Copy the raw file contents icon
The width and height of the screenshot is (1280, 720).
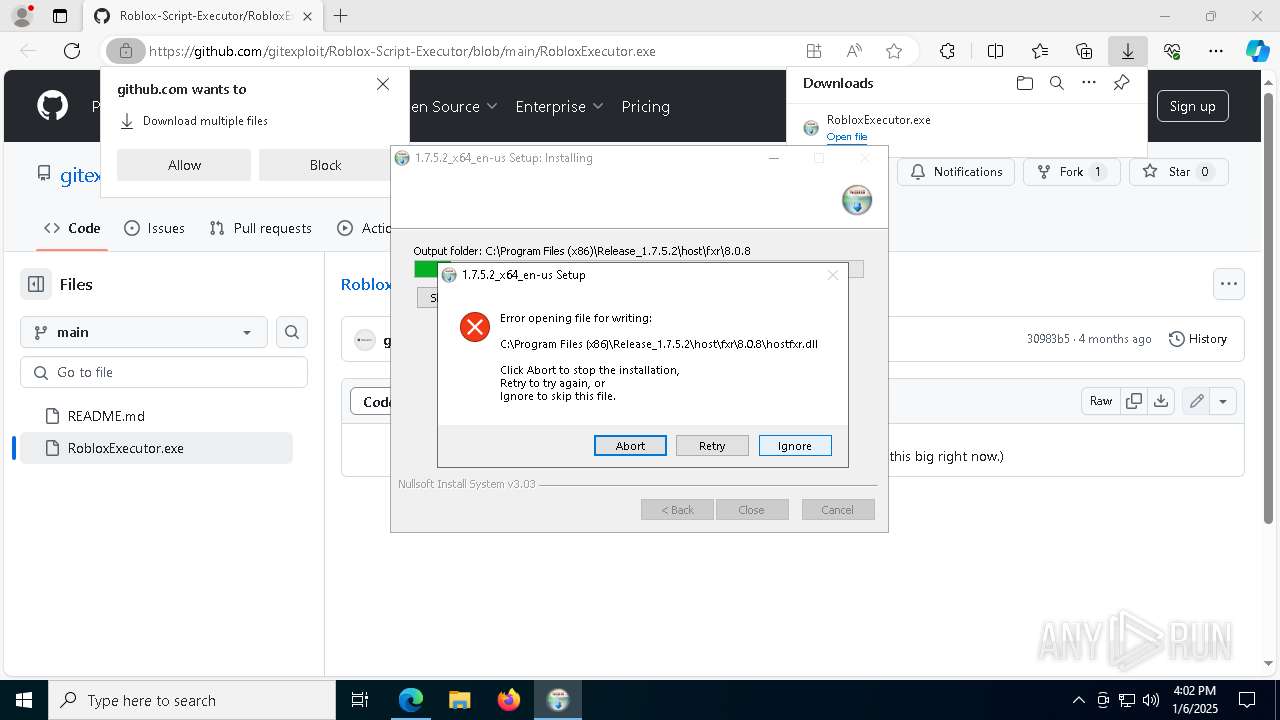point(1134,401)
